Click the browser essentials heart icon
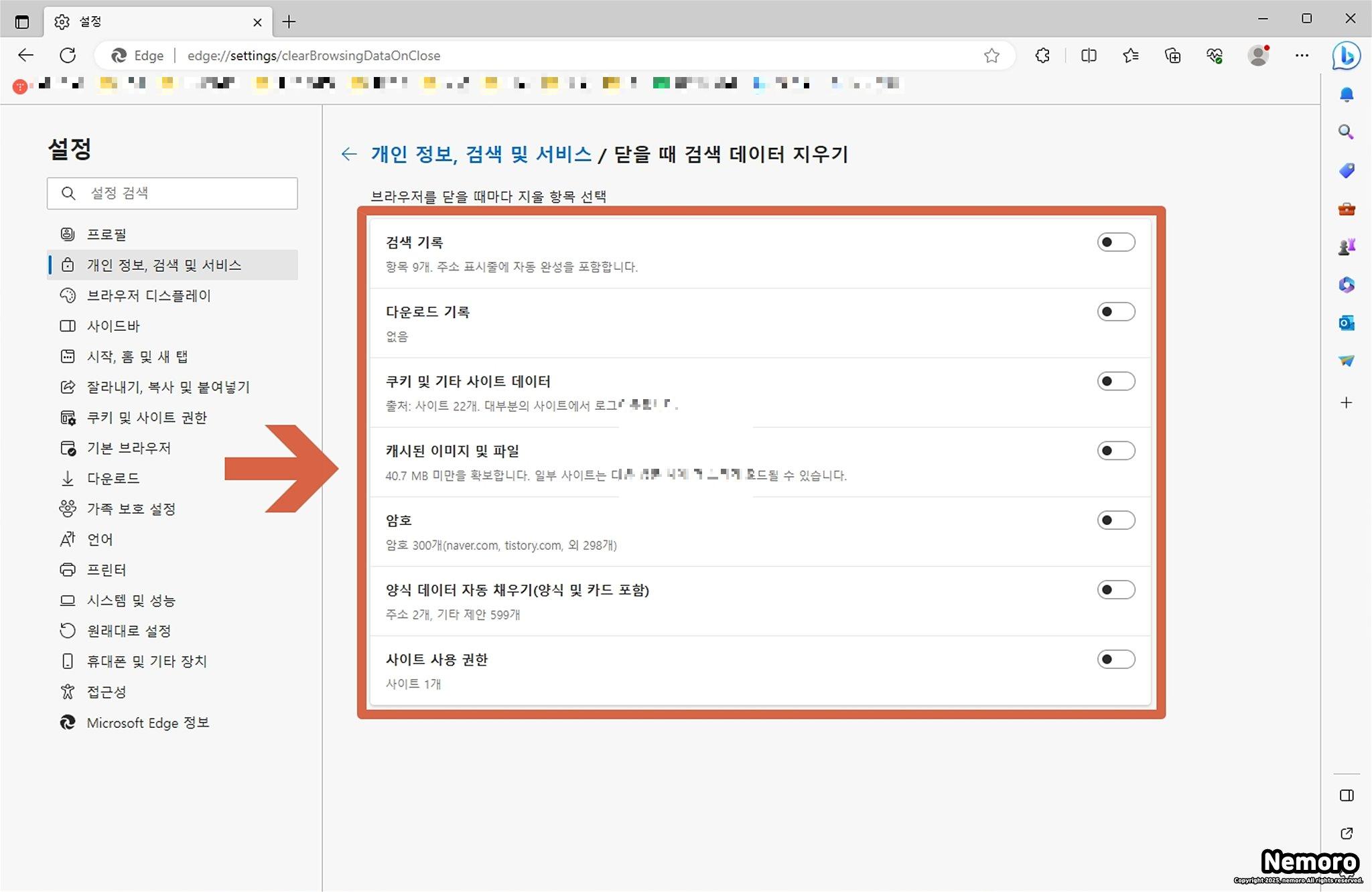This screenshot has width=1372, height=892. [x=1215, y=56]
